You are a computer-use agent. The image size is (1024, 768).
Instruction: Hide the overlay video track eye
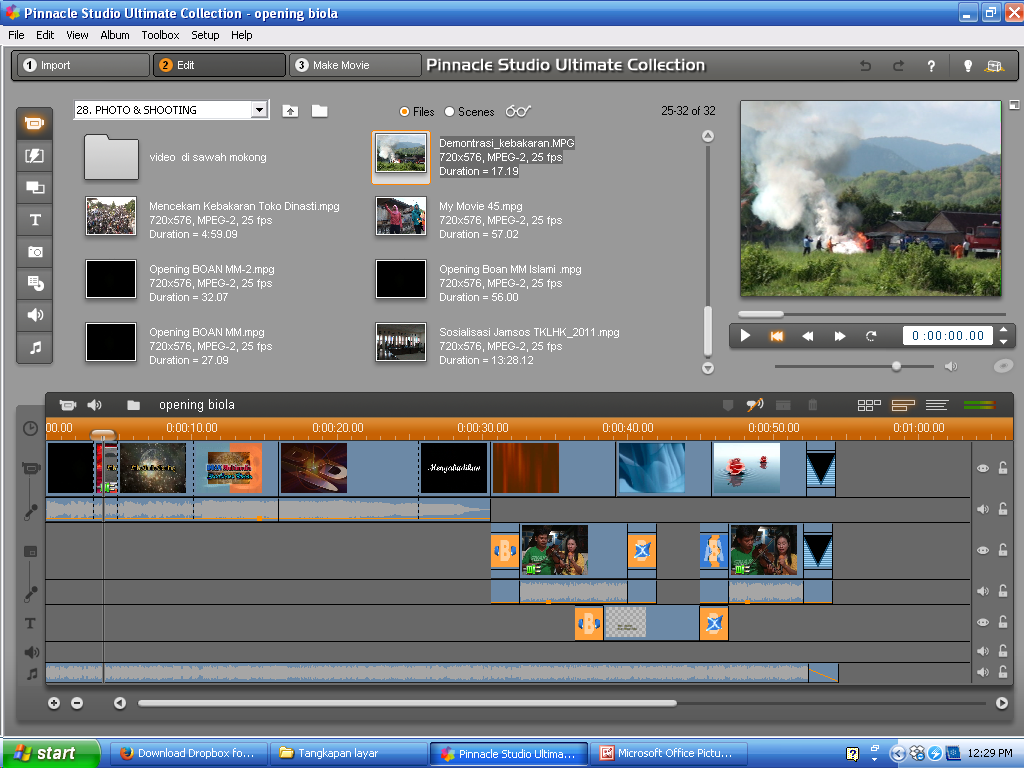(x=983, y=551)
